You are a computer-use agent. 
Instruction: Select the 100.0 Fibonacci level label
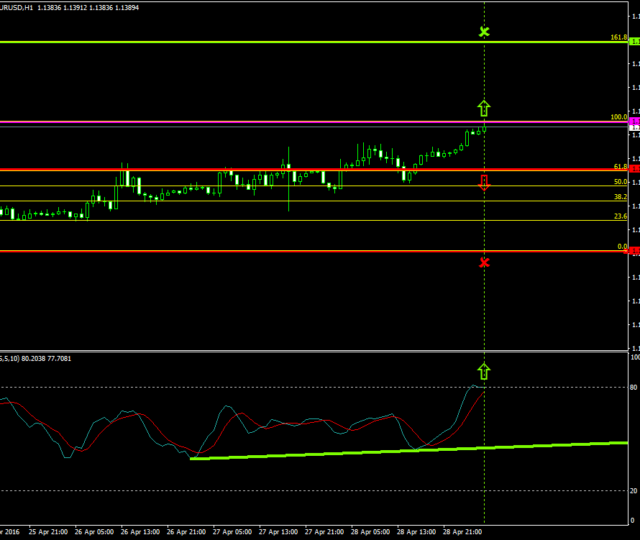618,117
